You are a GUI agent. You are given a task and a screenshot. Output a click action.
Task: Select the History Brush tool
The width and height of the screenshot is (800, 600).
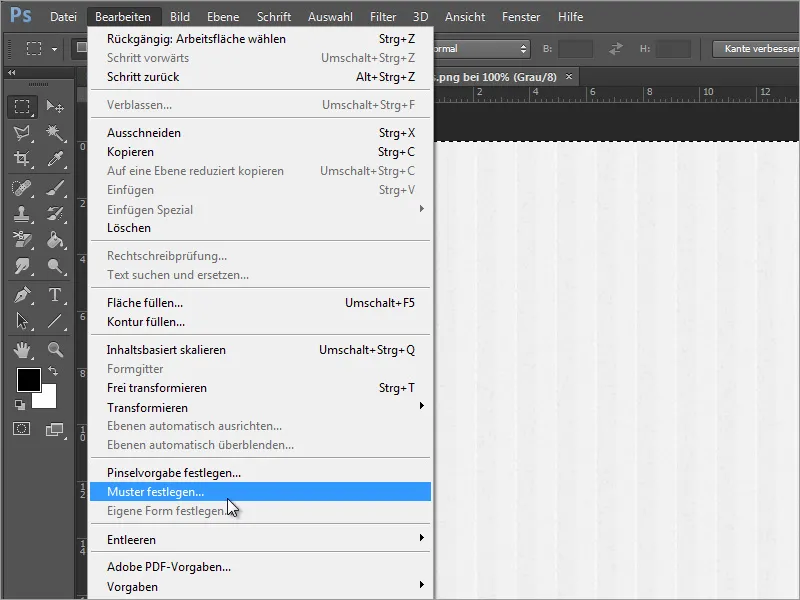click(x=55, y=213)
